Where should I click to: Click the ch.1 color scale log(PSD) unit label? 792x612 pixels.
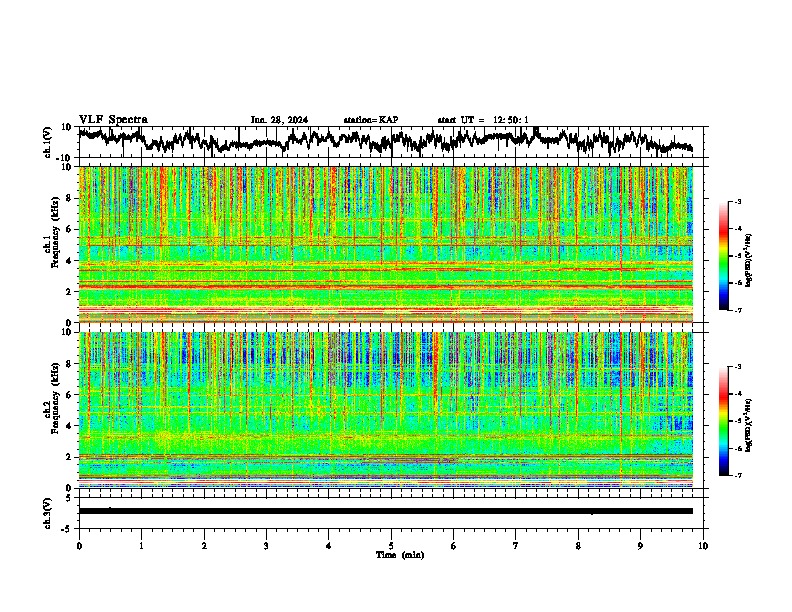[750, 260]
